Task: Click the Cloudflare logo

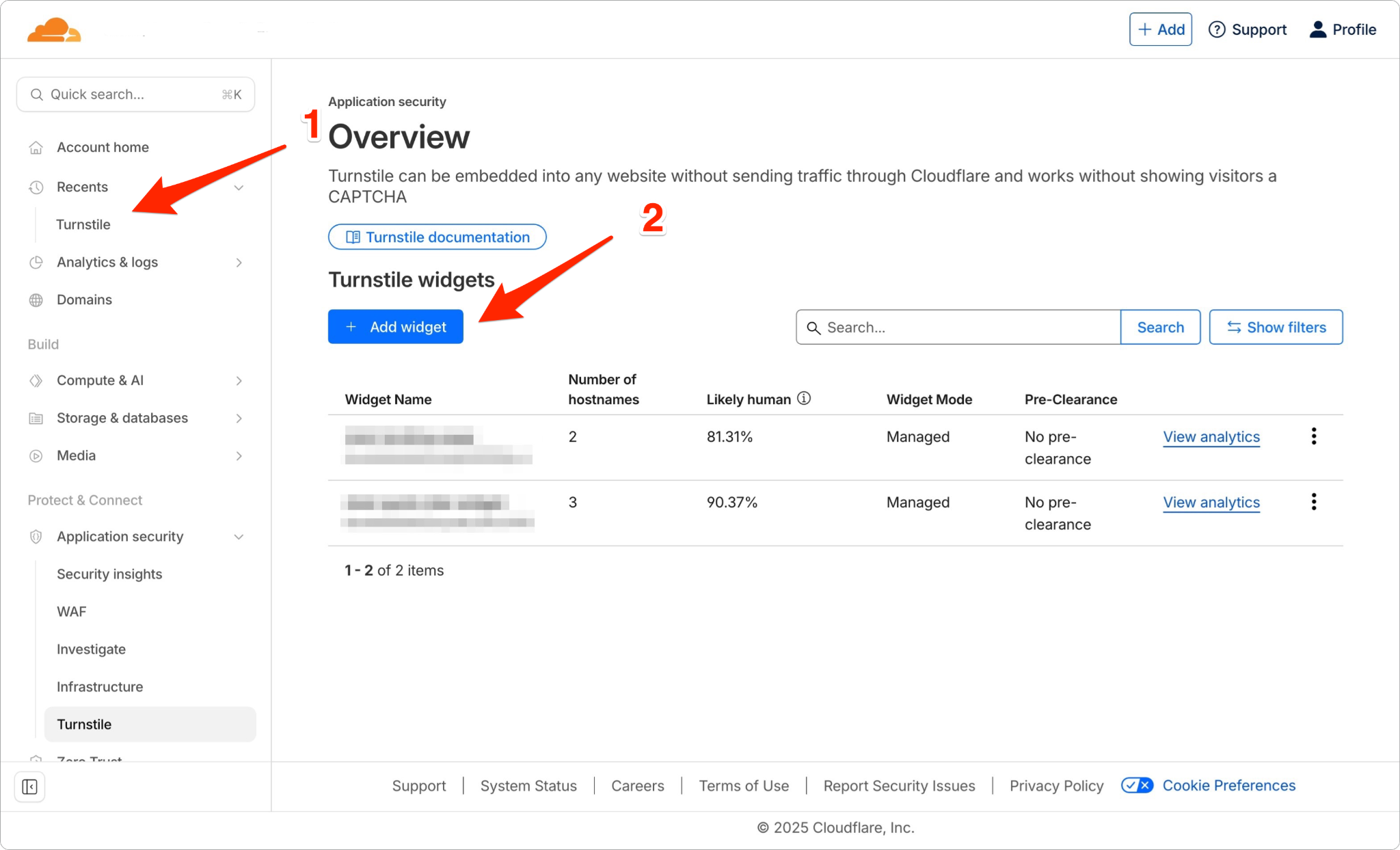Action: click(55, 29)
